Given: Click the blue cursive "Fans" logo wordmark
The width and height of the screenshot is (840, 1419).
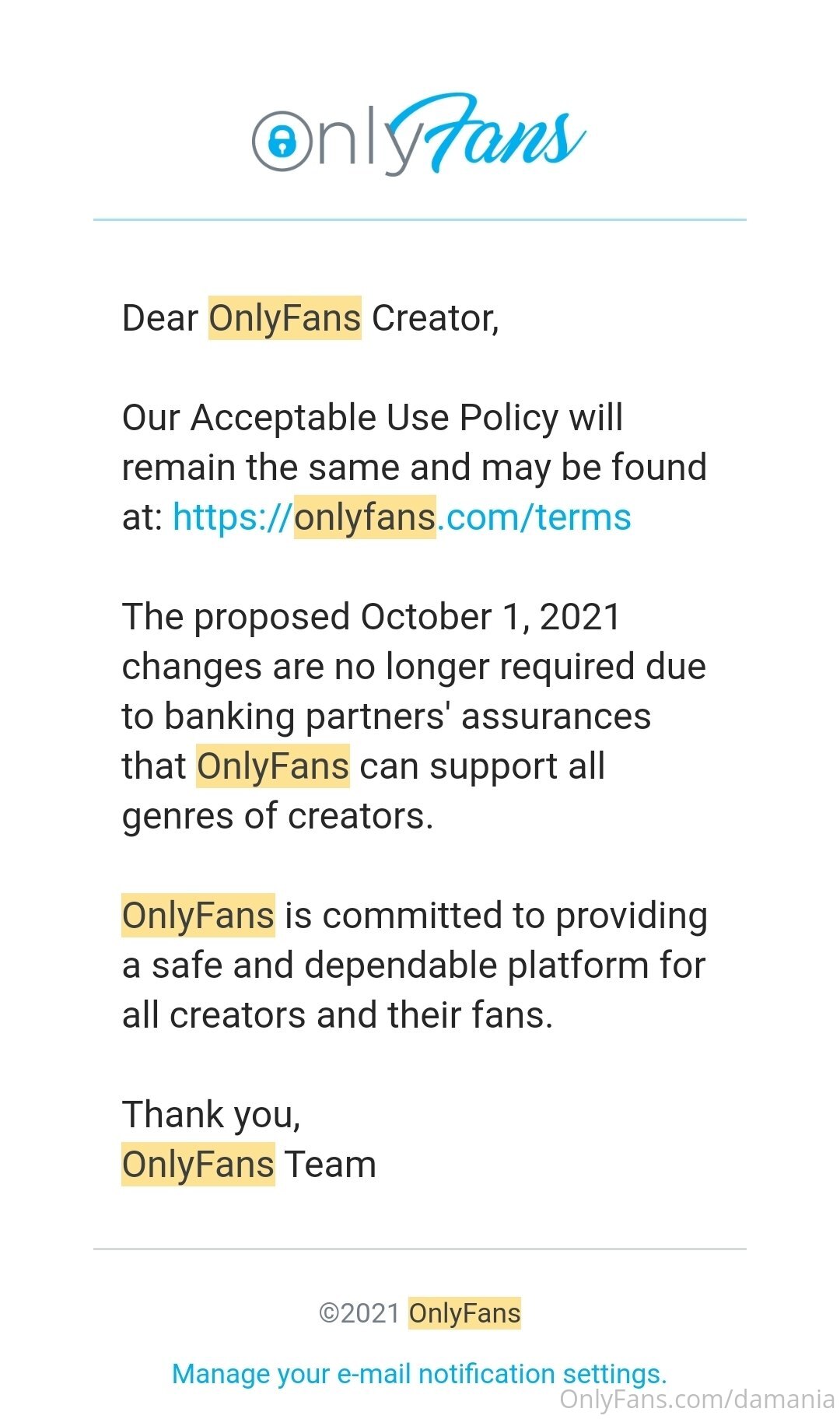Looking at the screenshot, I should coord(498,134).
